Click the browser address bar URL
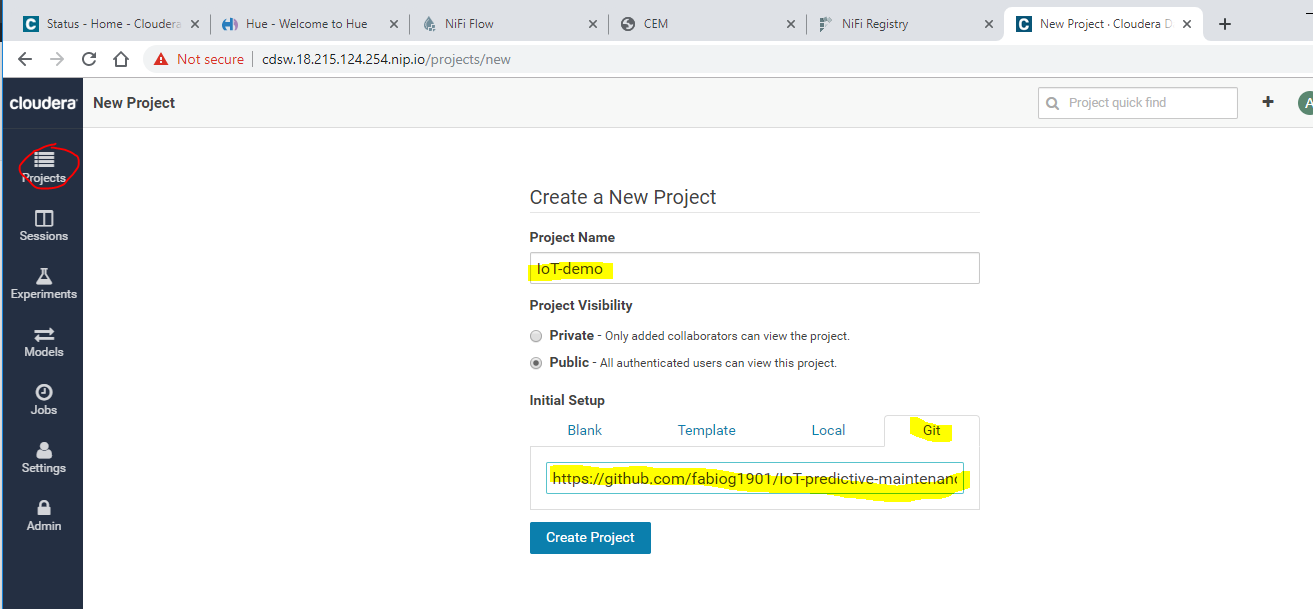 tap(386, 59)
